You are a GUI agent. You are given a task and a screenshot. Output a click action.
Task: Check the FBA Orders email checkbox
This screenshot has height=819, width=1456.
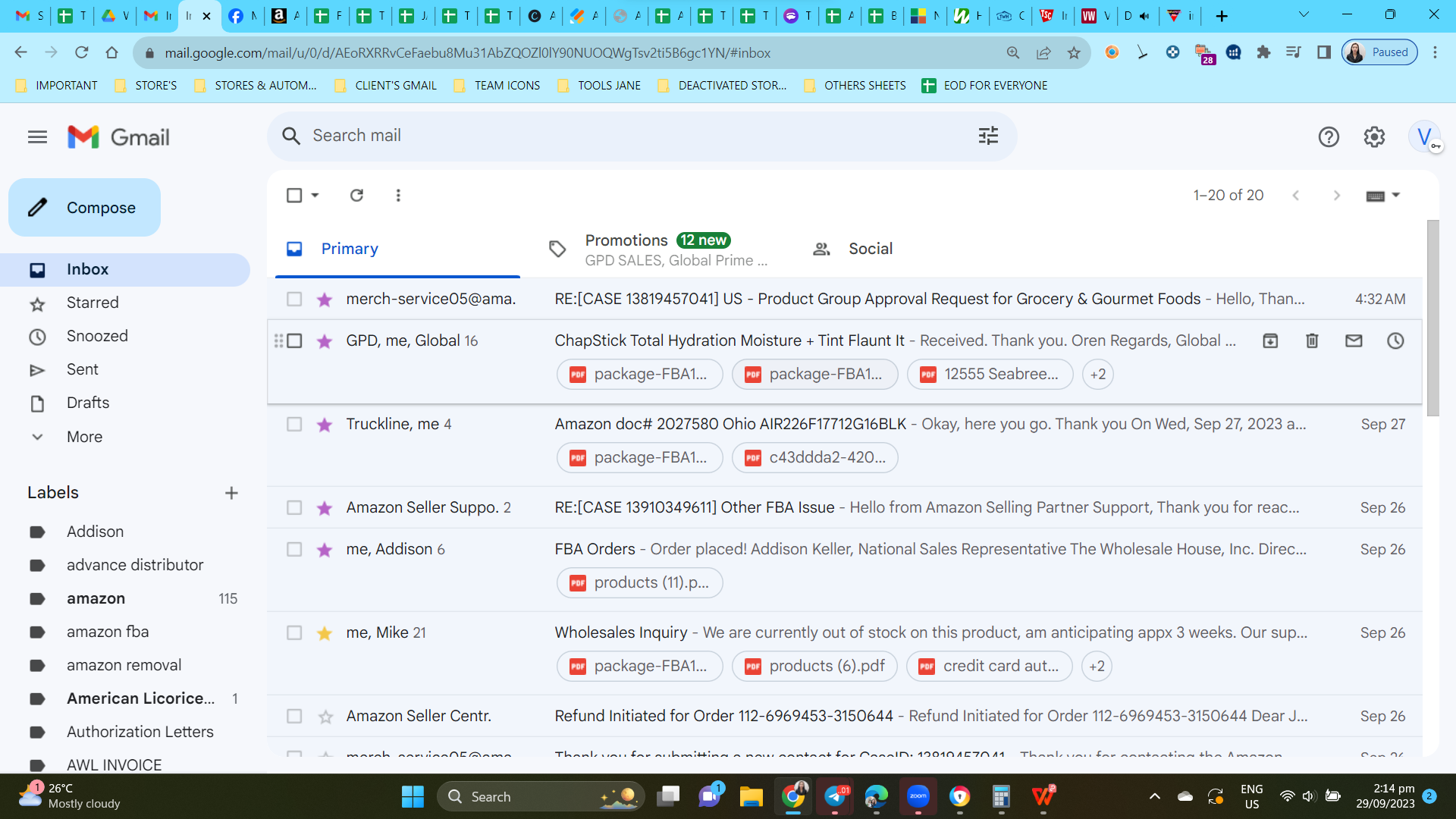tap(294, 550)
